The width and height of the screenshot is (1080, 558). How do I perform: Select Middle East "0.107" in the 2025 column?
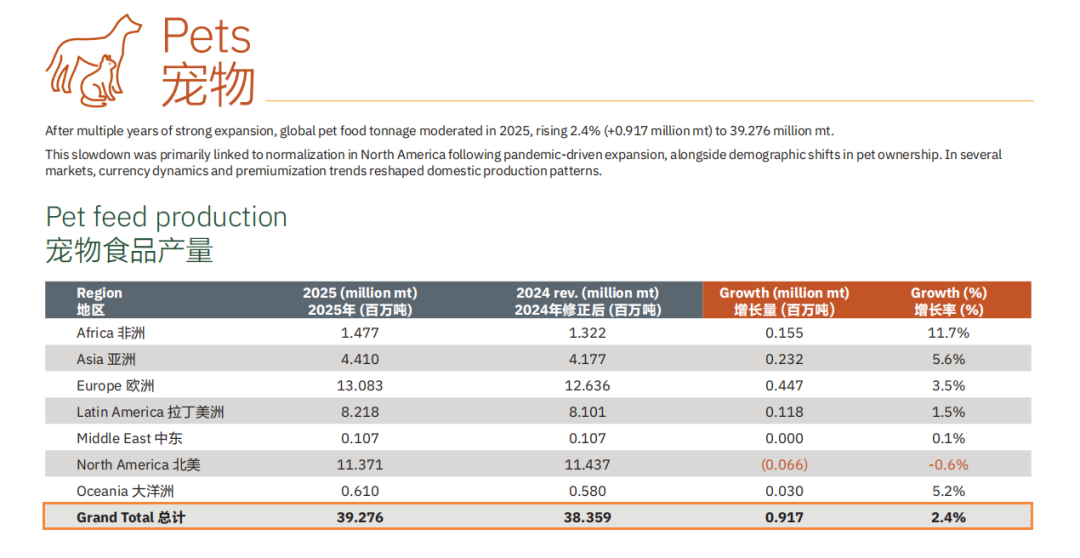coord(360,438)
